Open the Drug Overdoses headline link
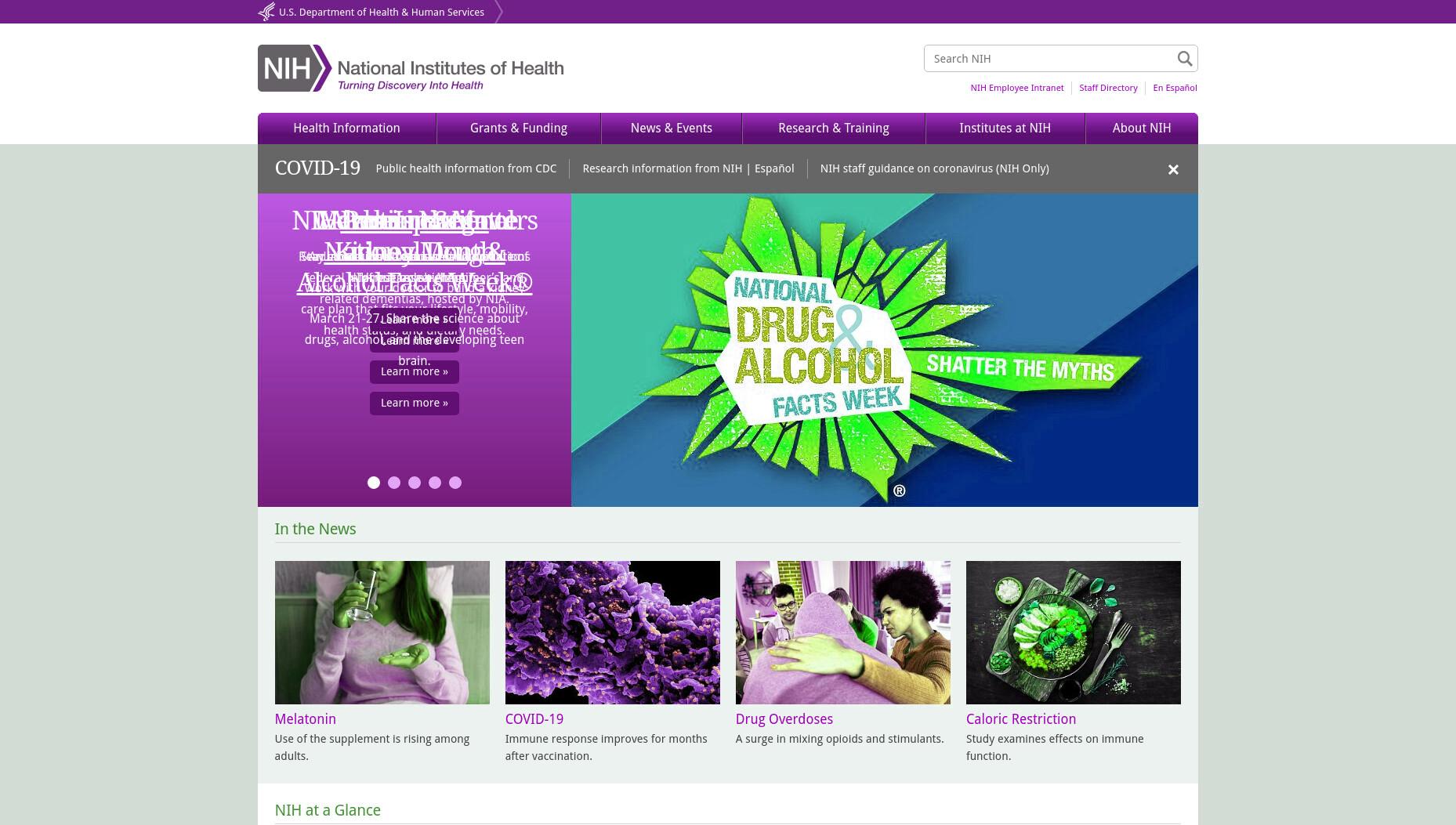 coord(784,719)
